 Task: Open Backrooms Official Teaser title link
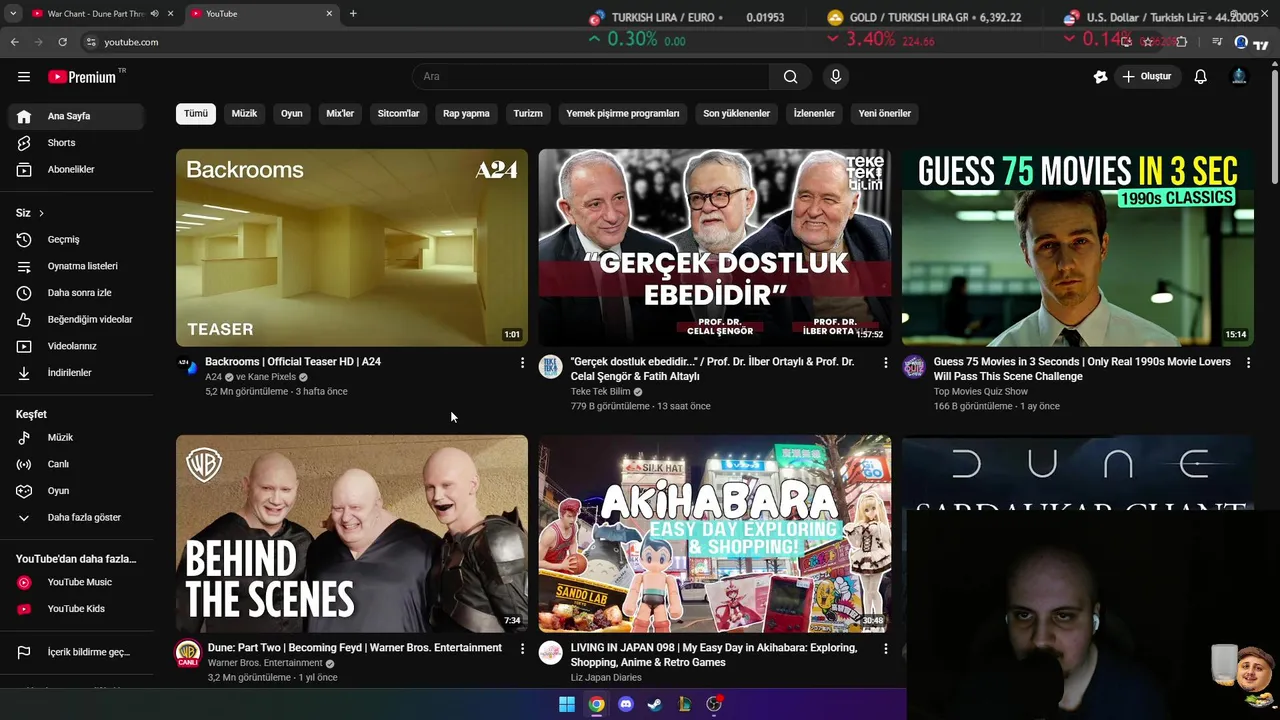293,362
